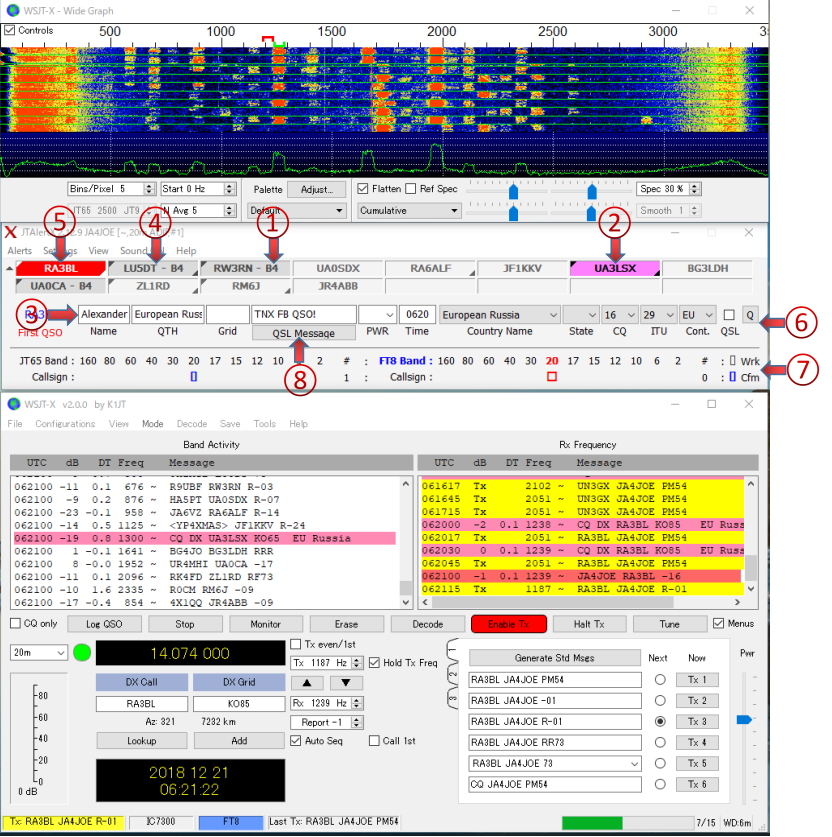Enable the Call 1st checkbox
Screen dimensions: 832x837
[374, 740]
